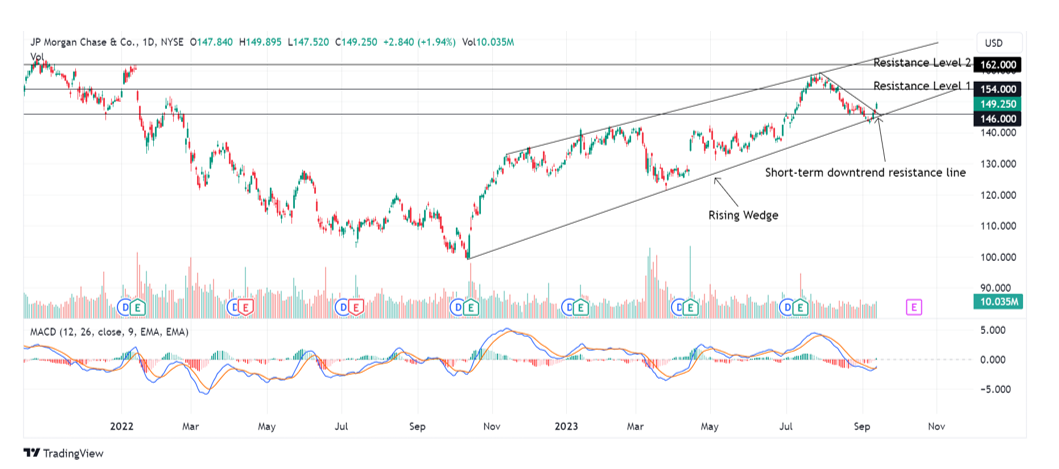
Task: Click the purple upcoming earnings marker
Action: tap(914, 307)
